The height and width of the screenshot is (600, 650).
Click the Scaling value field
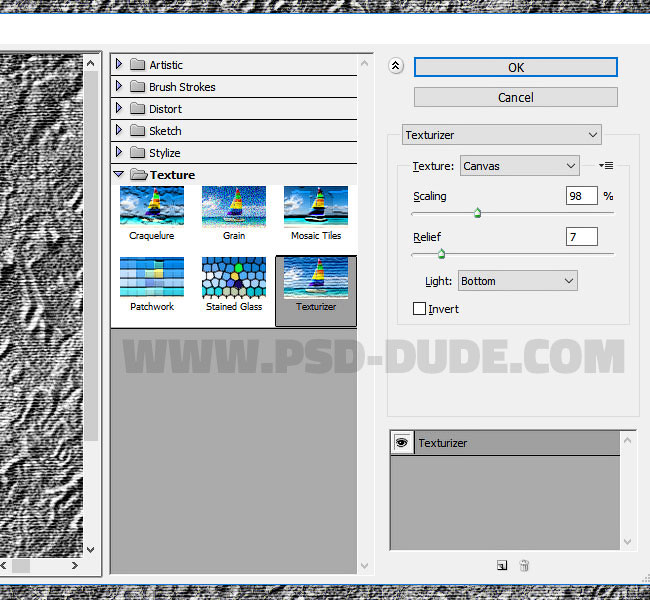pyautogui.click(x=582, y=196)
